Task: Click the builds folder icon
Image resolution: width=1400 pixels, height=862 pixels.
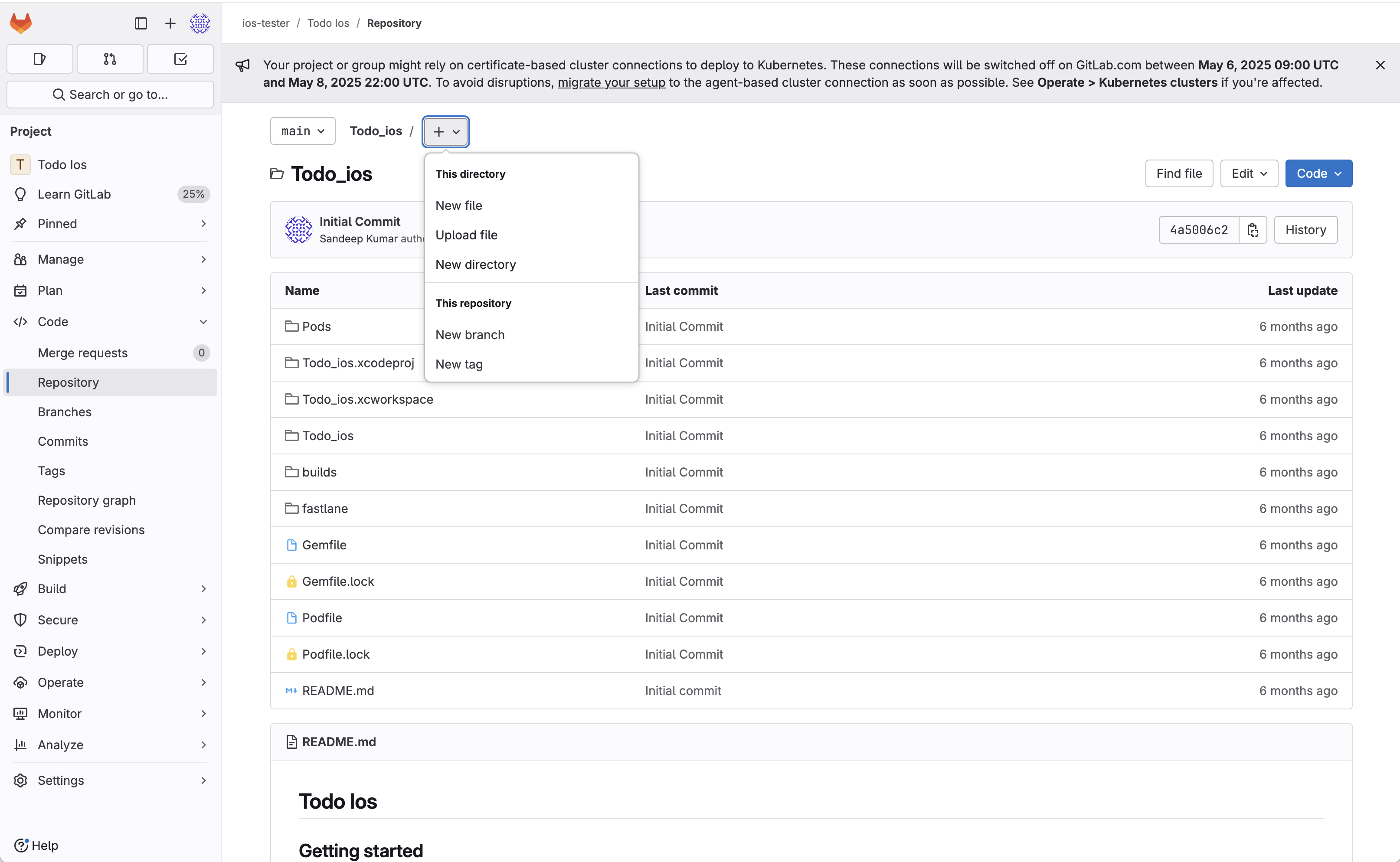Action: [x=291, y=472]
